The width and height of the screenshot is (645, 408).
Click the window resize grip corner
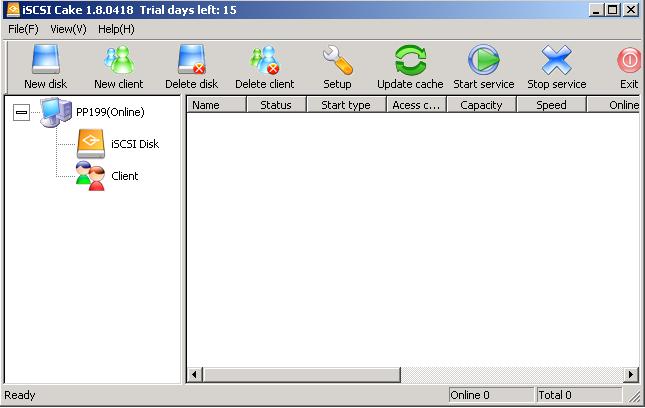633,396
